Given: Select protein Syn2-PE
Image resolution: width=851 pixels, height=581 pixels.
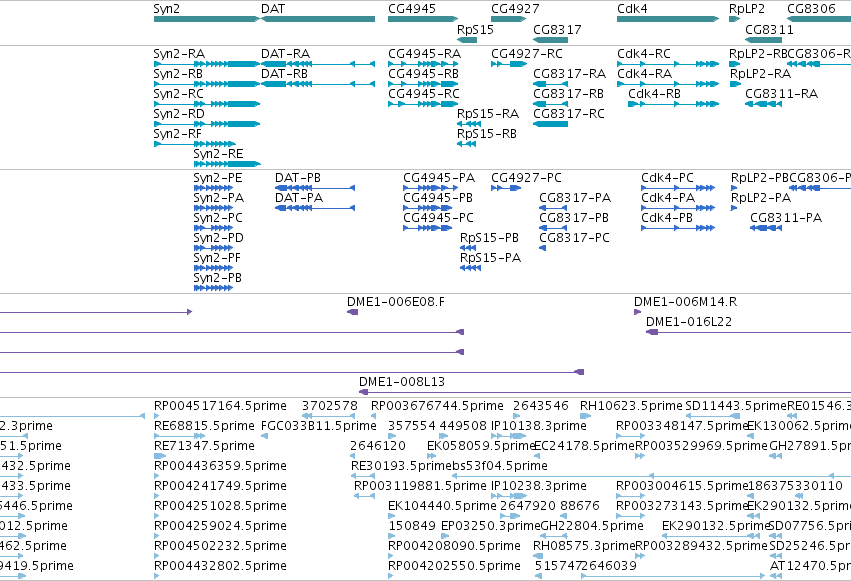Looking at the screenshot, I should (x=213, y=188).
